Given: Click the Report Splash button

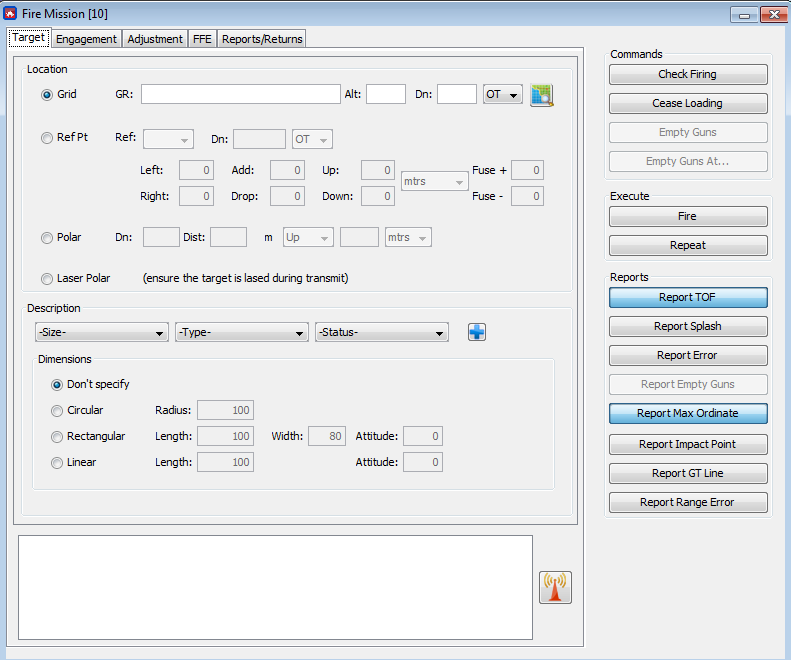Looking at the screenshot, I should coord(688,326).
